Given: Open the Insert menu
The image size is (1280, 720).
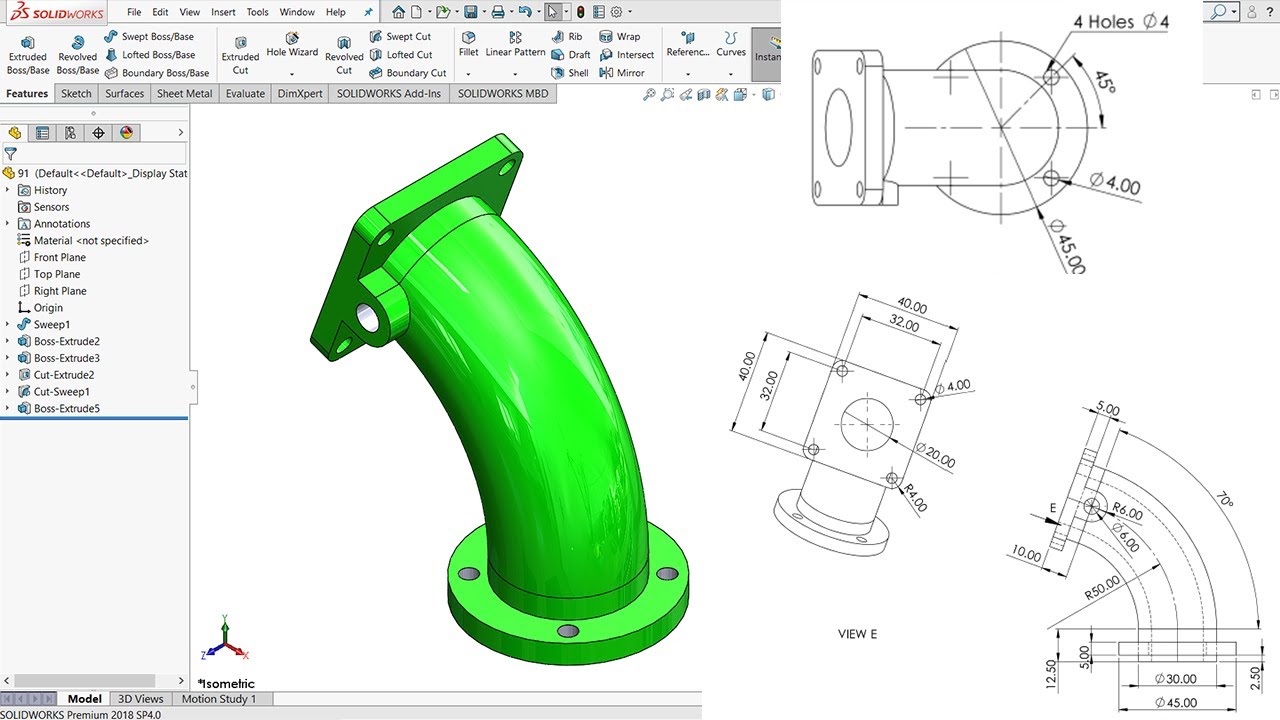Looking at the screenshot, I should coord(223,12).
